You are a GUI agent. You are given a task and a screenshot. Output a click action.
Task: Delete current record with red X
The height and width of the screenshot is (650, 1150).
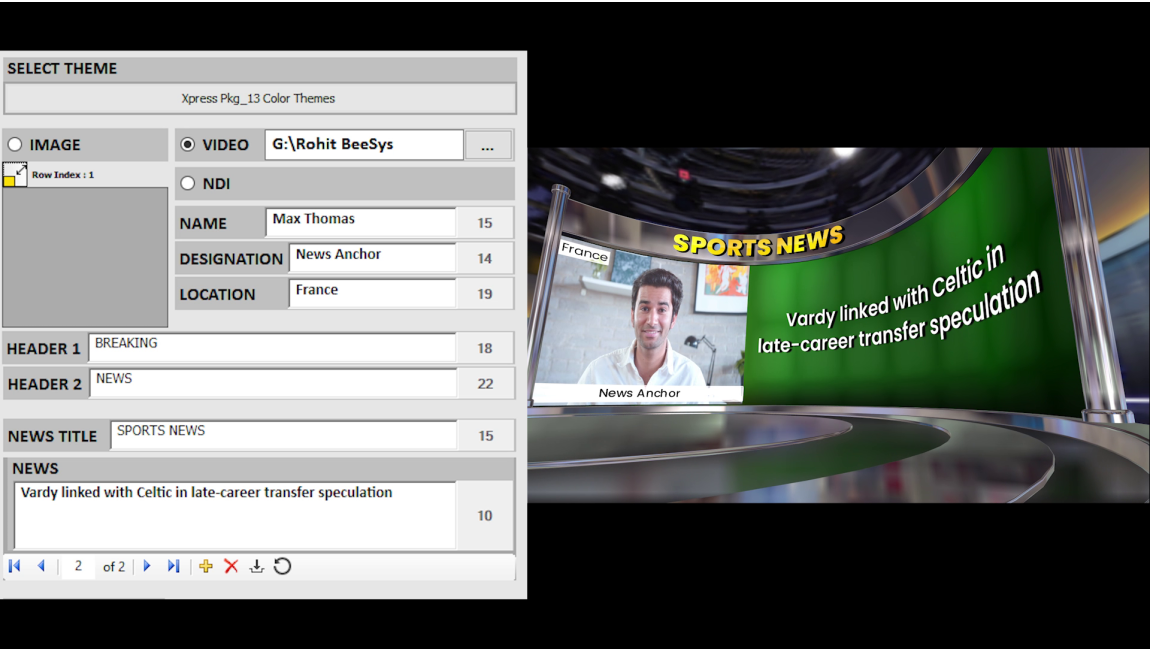click(x=231, y=566)
